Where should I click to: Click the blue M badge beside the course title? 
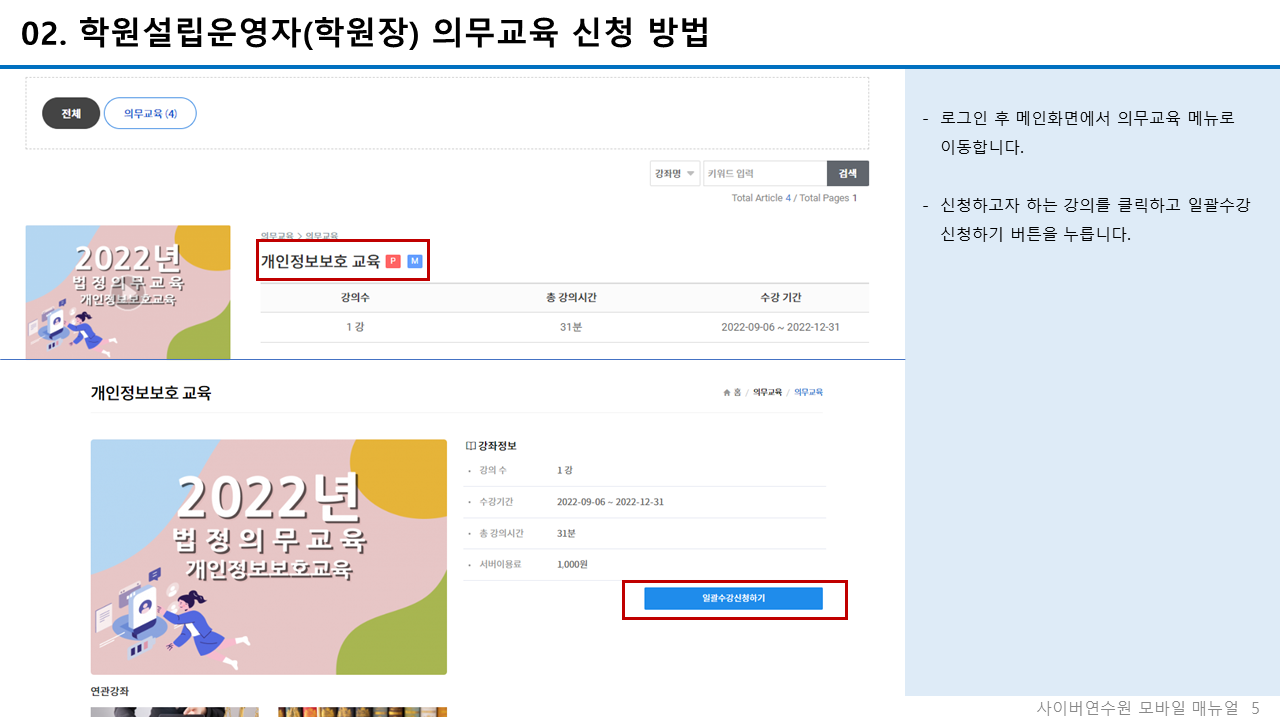pyautogui.click(x=415, y=261)
